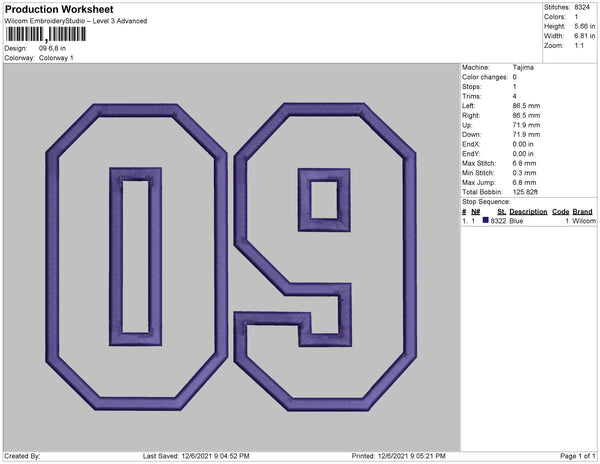Click the St. column header
This screenshot has width=600, height=464.
(x=501, y=212)
